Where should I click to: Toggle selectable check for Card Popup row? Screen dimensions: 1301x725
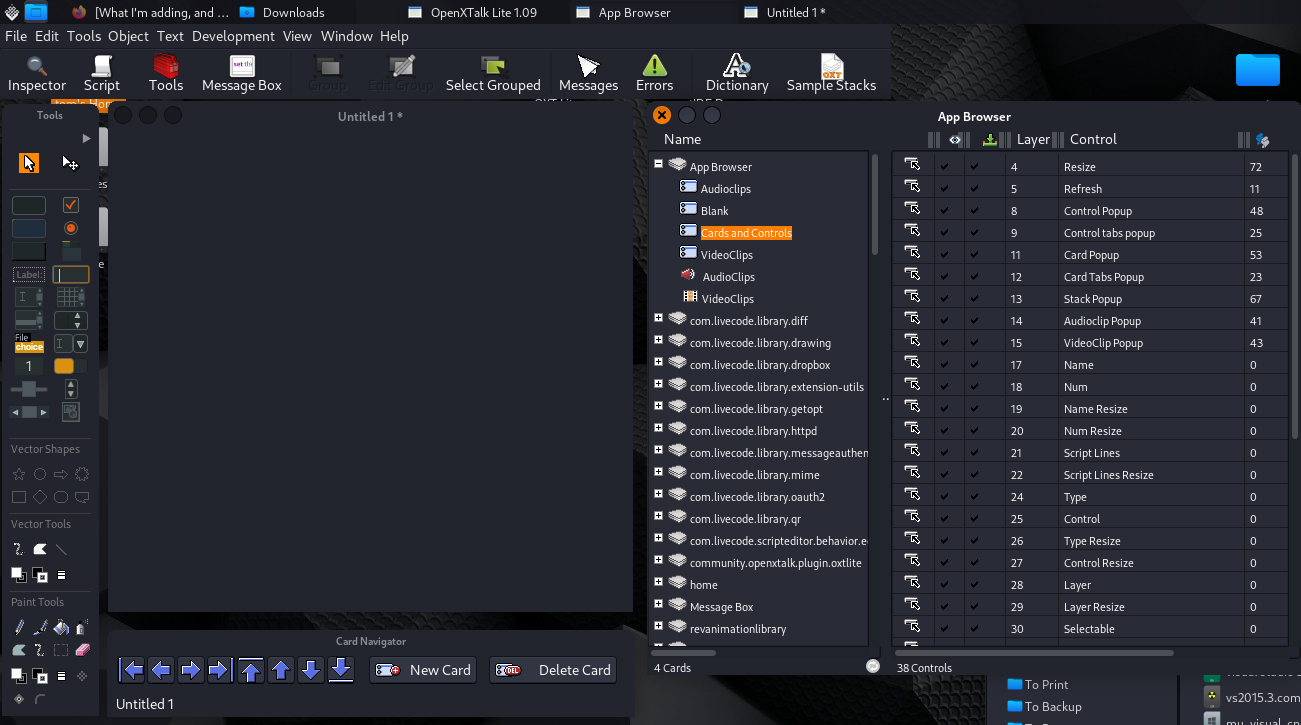point(974,255)
